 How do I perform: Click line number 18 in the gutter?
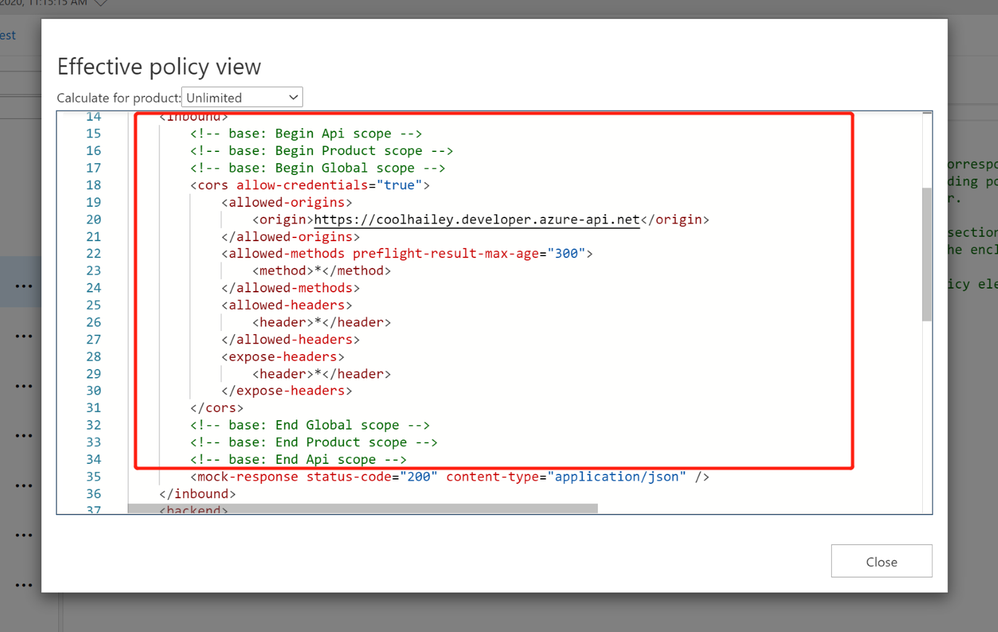pyautogui.click(x=93, y=184)
